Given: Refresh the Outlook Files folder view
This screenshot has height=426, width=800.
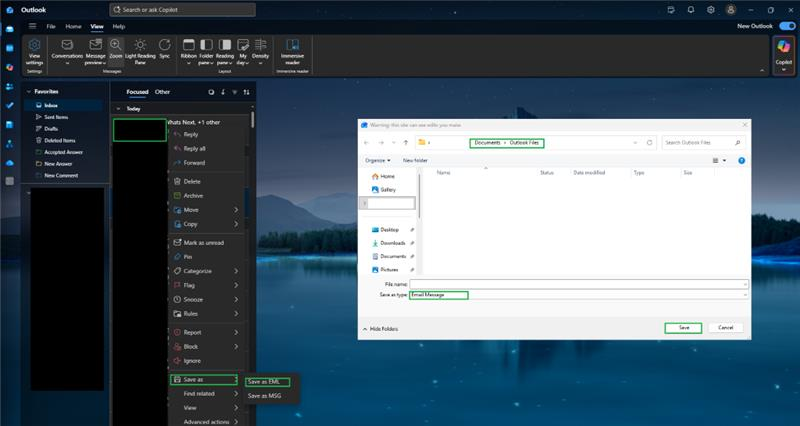Looking at the screenshot, I should tap(649, 143).
